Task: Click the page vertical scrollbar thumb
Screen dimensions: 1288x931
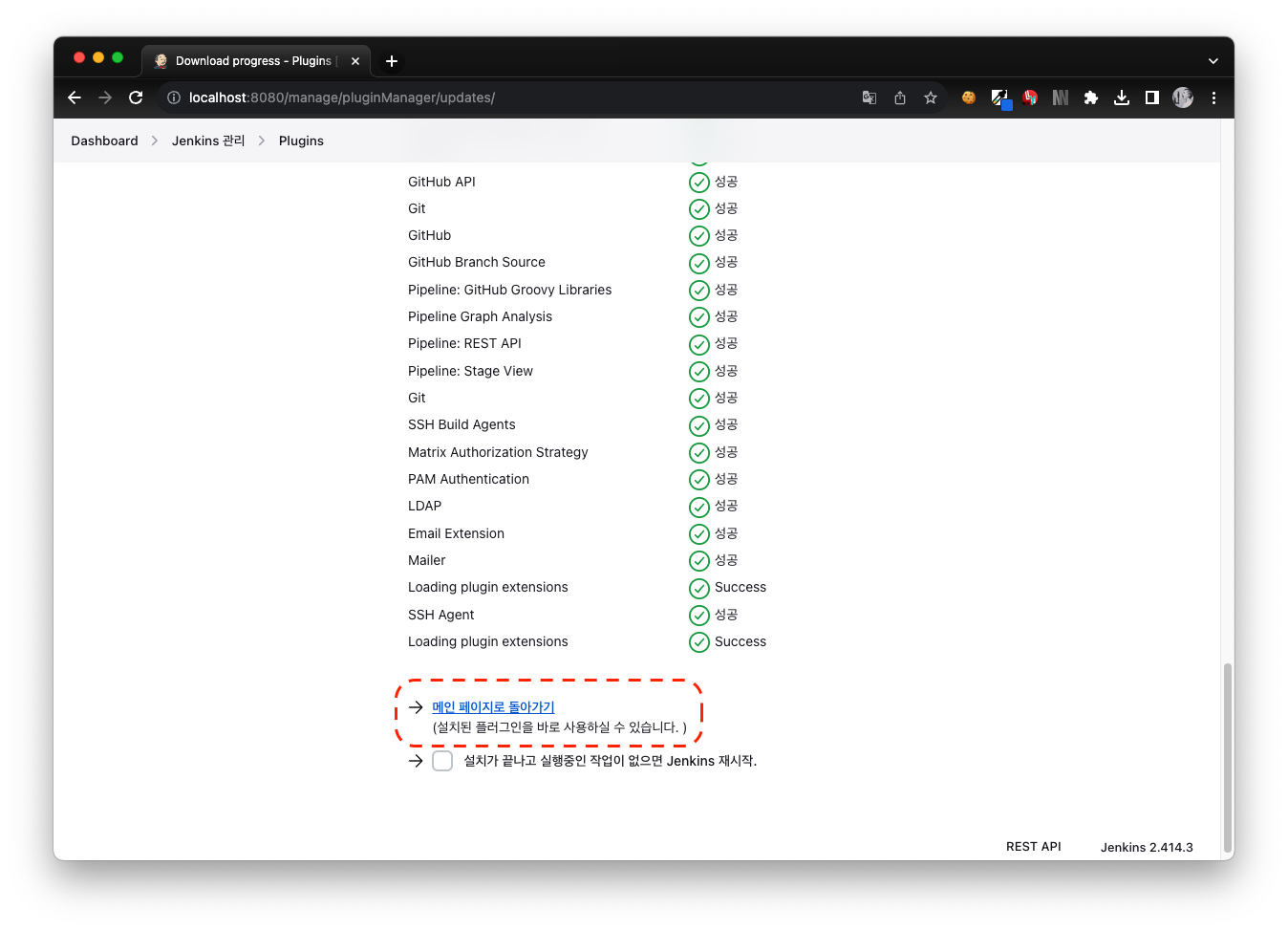Action: [x=1228, y=758]
